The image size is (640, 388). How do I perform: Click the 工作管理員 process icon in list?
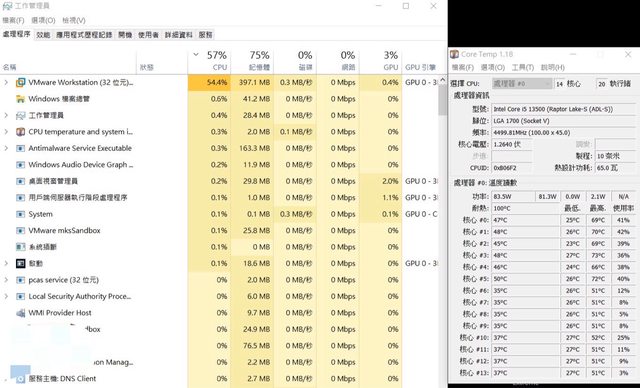tap(20, 115)
